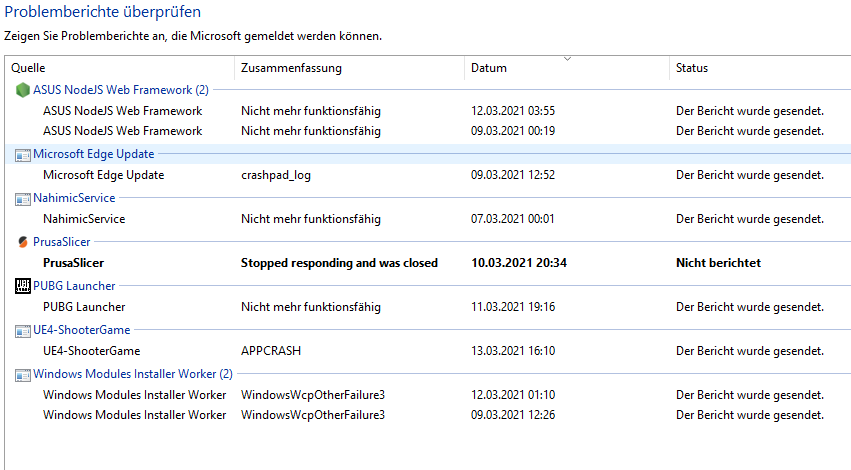Viewport: 851px width, 470px height.
Task: Collapse the ASUS NodeJS Web Framework (2) group
Action: (x=120, y=90)
